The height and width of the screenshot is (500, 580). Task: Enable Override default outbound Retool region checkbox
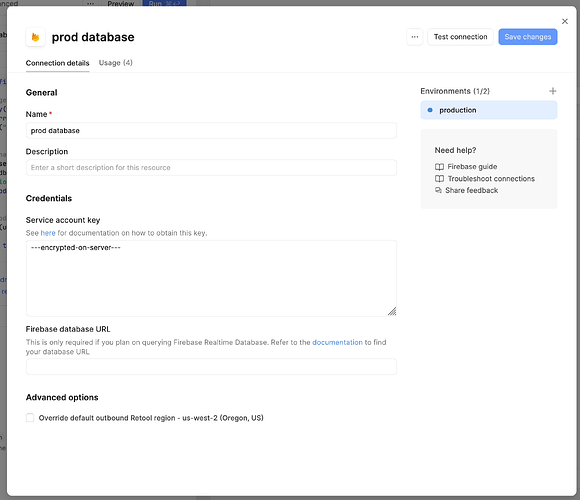[30, 418]
